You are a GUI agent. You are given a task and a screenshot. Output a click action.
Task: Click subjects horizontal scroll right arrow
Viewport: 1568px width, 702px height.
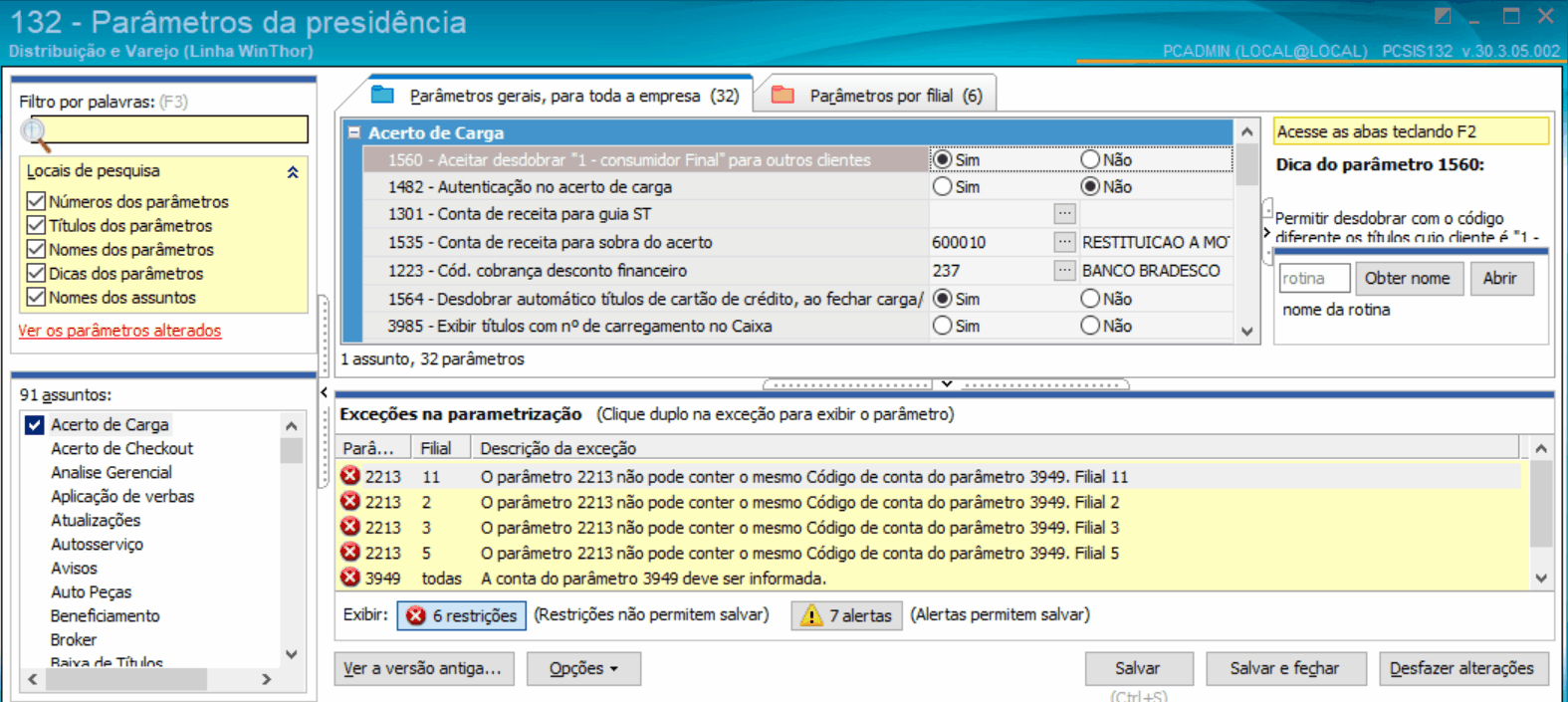coord(267,679)
